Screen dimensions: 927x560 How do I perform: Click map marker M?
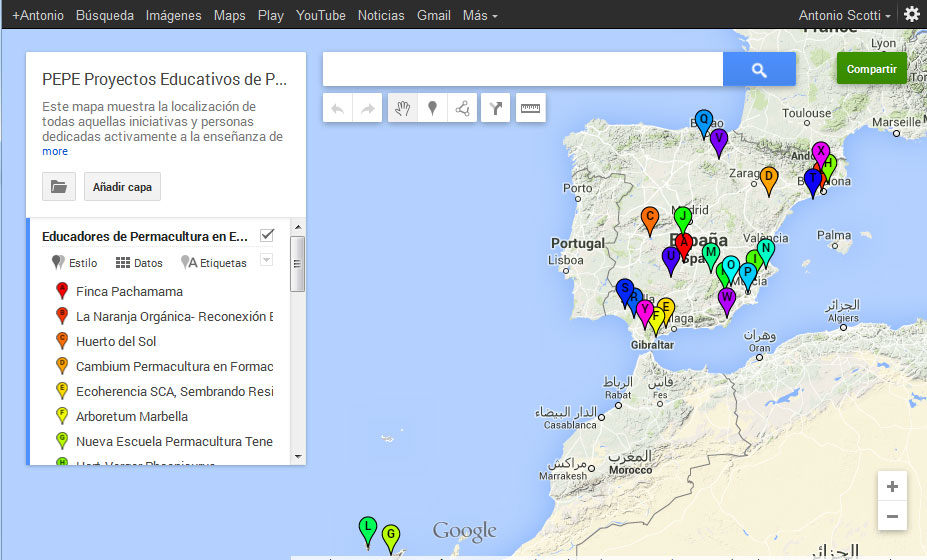(x=711, y=256)
